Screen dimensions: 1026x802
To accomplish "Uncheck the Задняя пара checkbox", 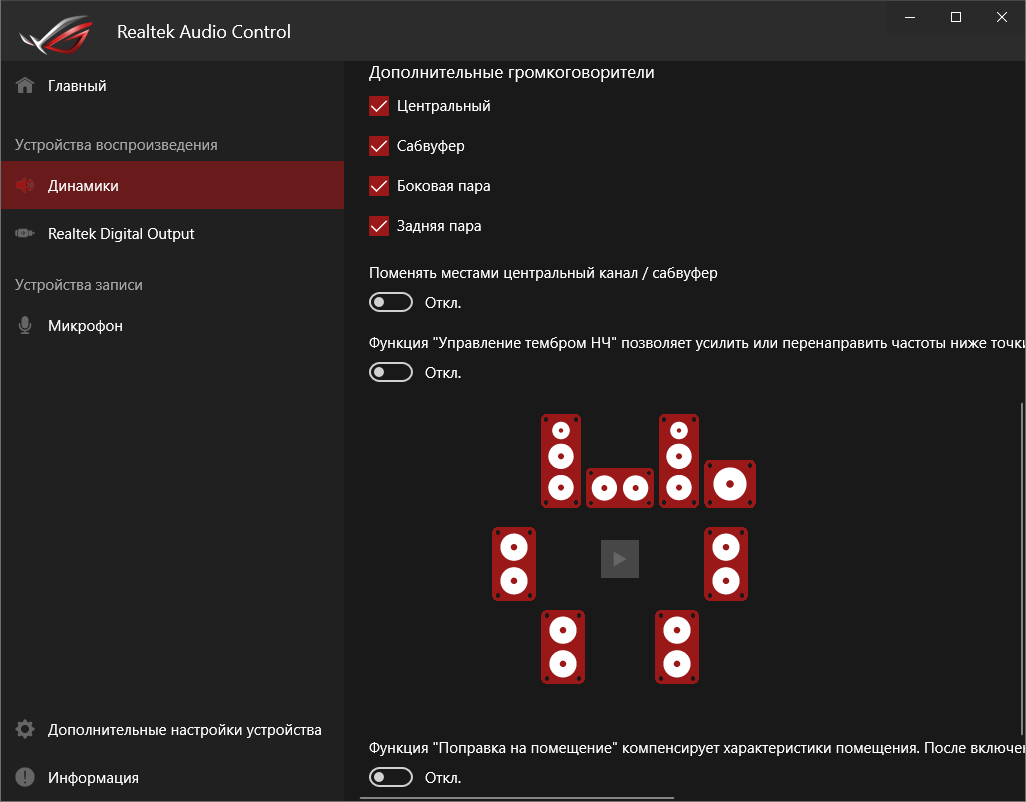I will pyautogui.click(x=379, y=226).
